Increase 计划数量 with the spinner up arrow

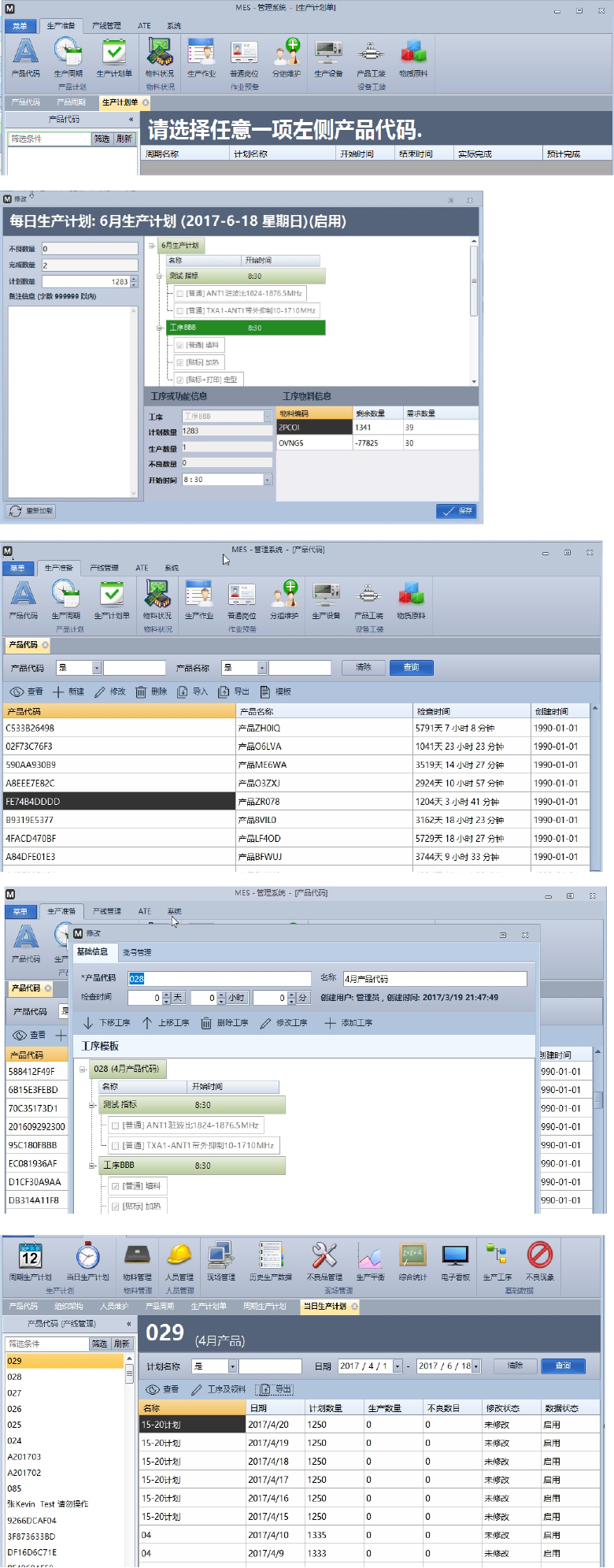(134, 279)
